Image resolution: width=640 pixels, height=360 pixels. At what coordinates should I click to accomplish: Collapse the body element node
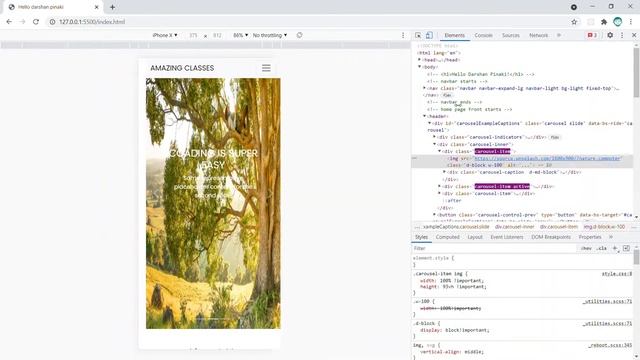(x=419, y=67)
